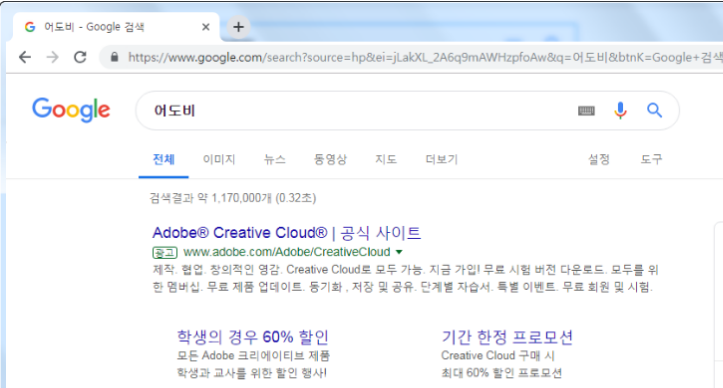The width and height of the screenshot is (723, 388).
Task: Go back with the browser back arrow
Action: 25,57
